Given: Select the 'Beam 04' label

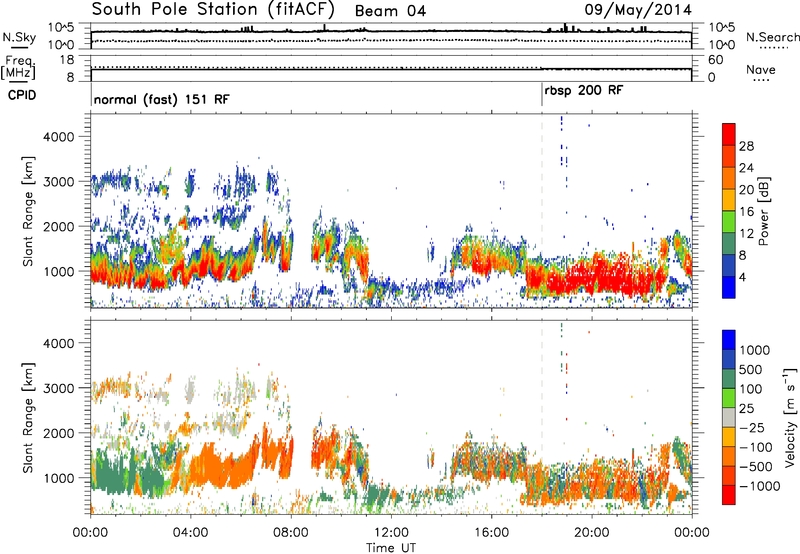Looking at the screenshot, I should [x=390, y=11].
